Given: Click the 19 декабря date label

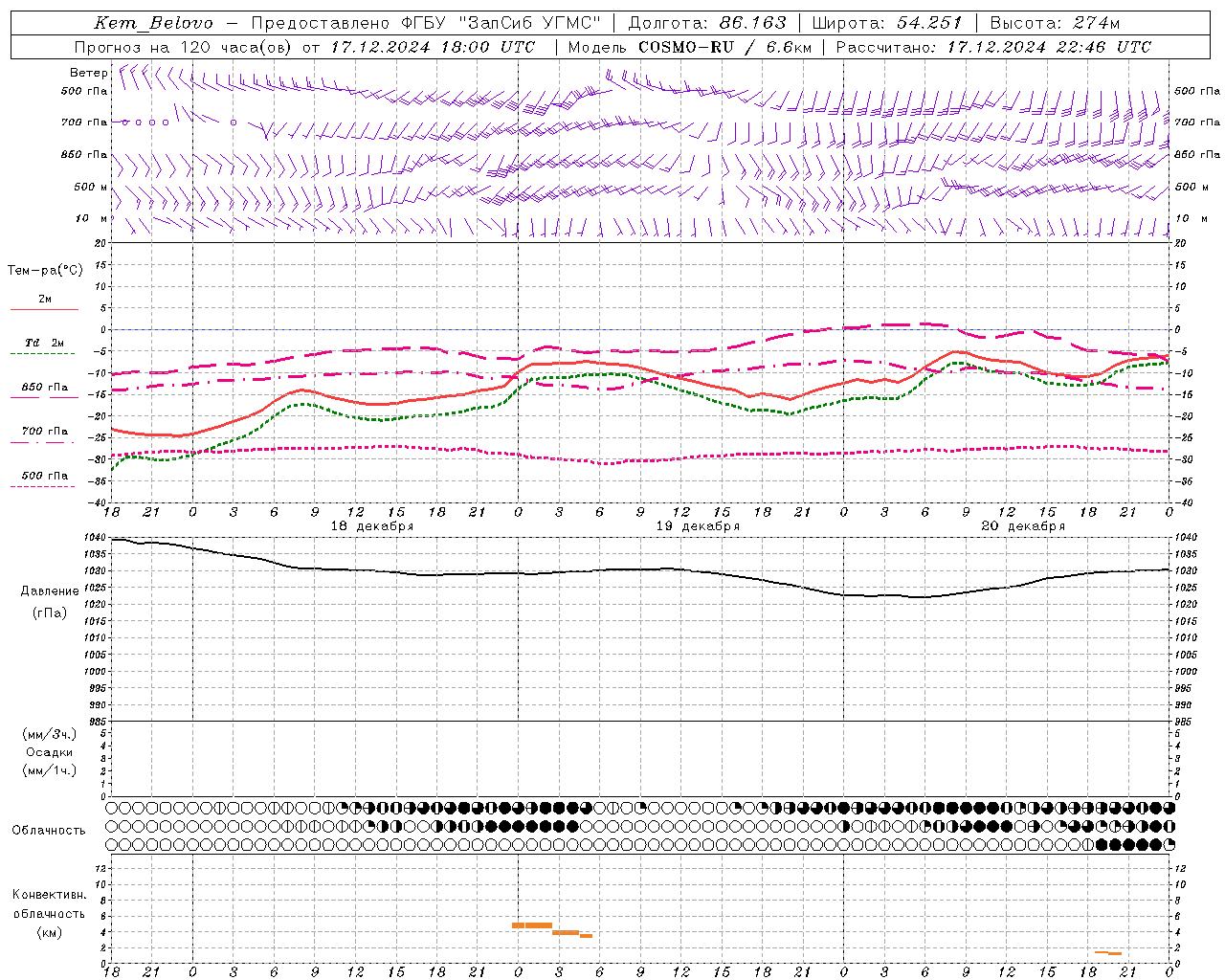Looking at the screenshot, I should coord(698,526).
